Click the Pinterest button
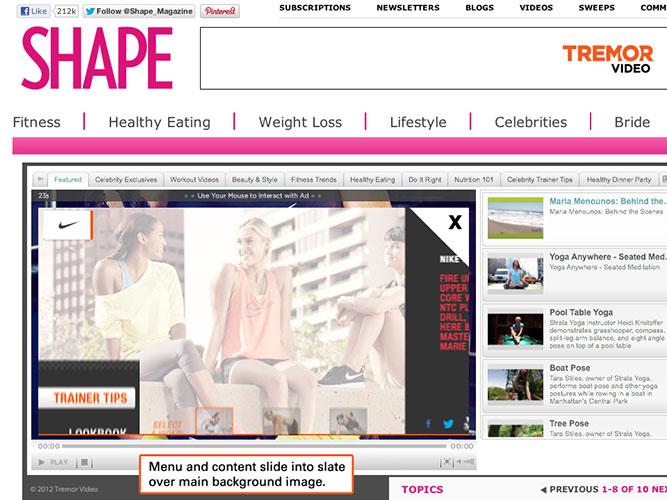Screen dimensions: 667x500 tap(219, 11)
